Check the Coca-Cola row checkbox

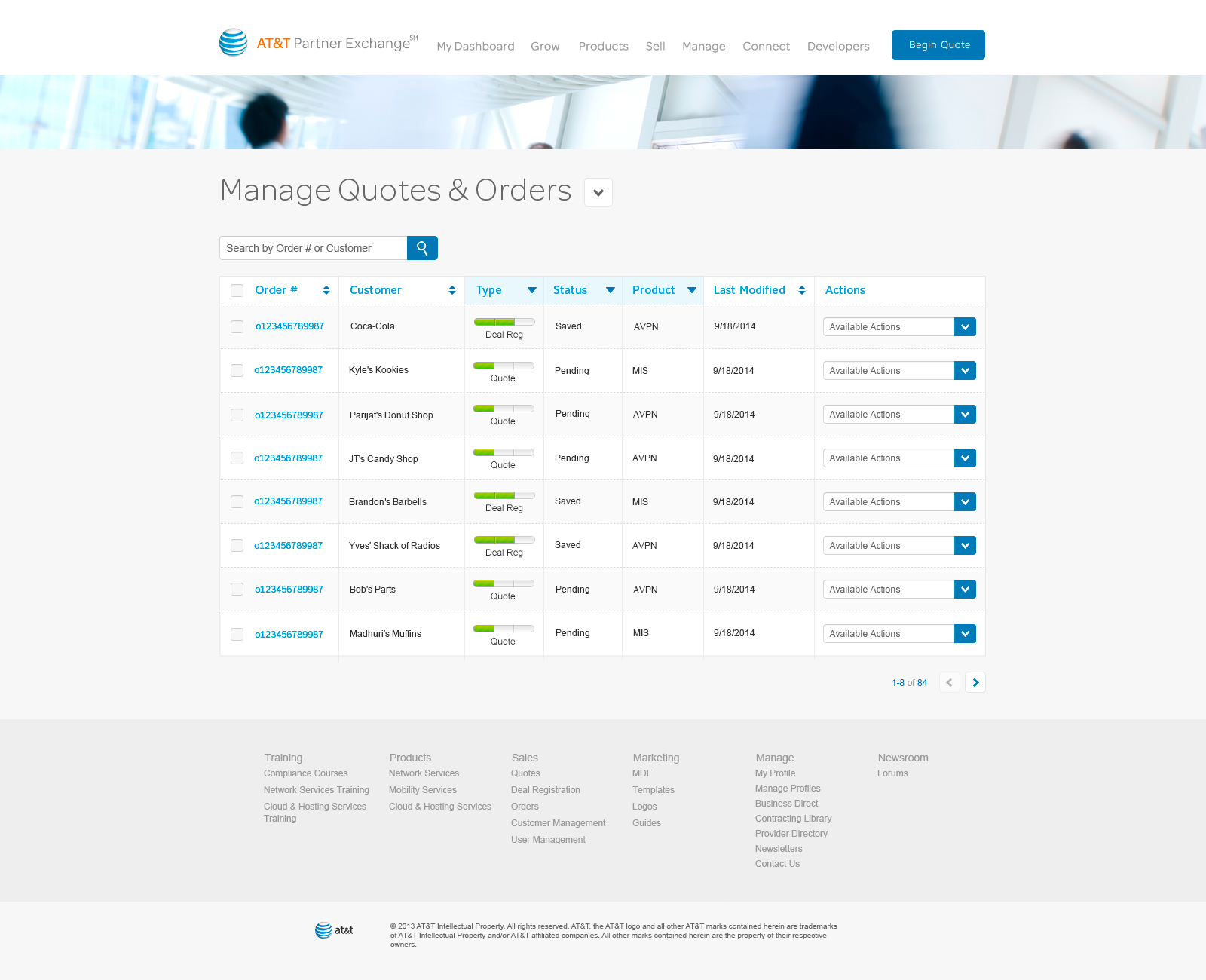(x=237, y=326)
